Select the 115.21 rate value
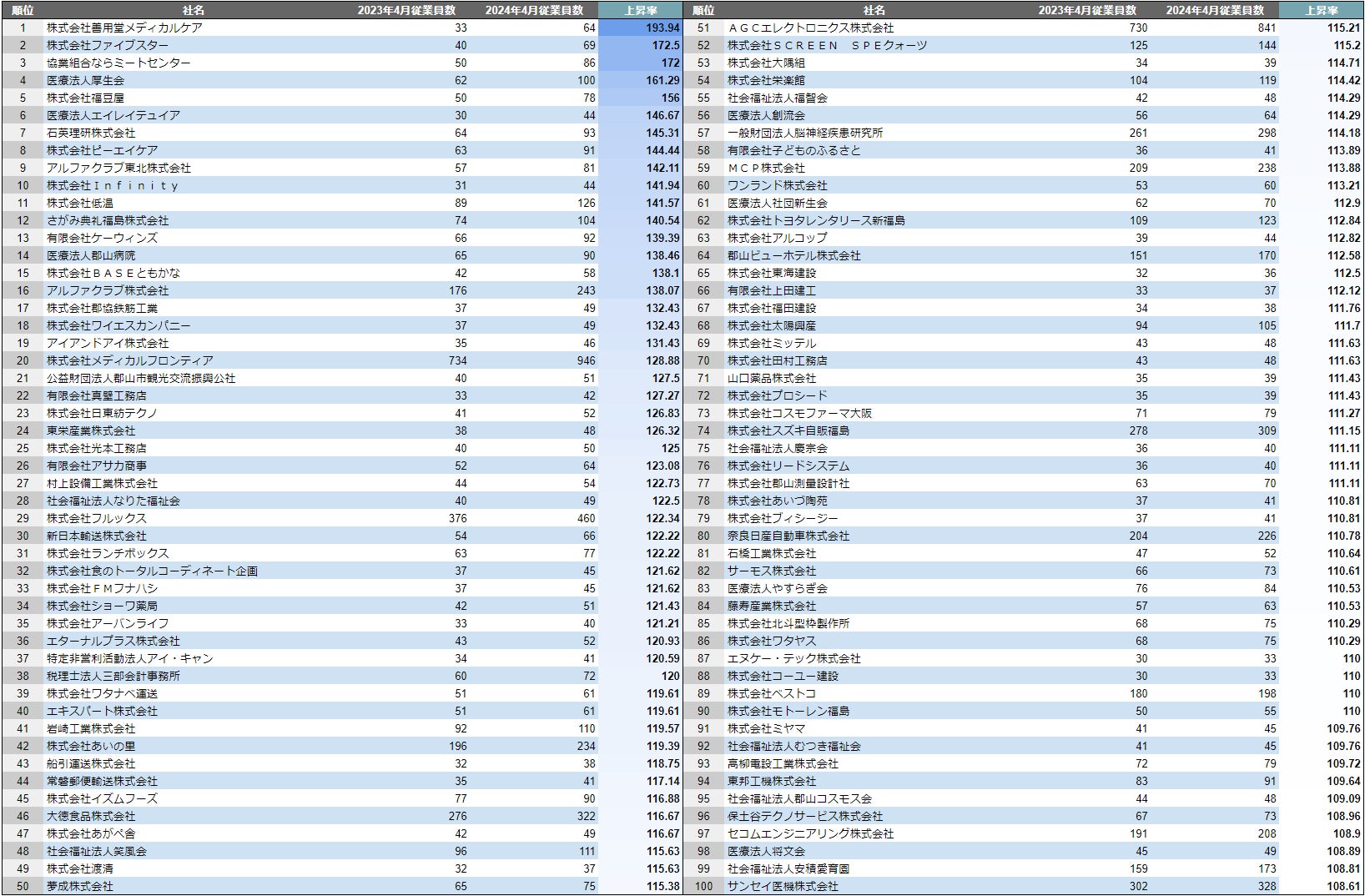Viewport: 1365px width, 896px height. [x=1344, y=28]
